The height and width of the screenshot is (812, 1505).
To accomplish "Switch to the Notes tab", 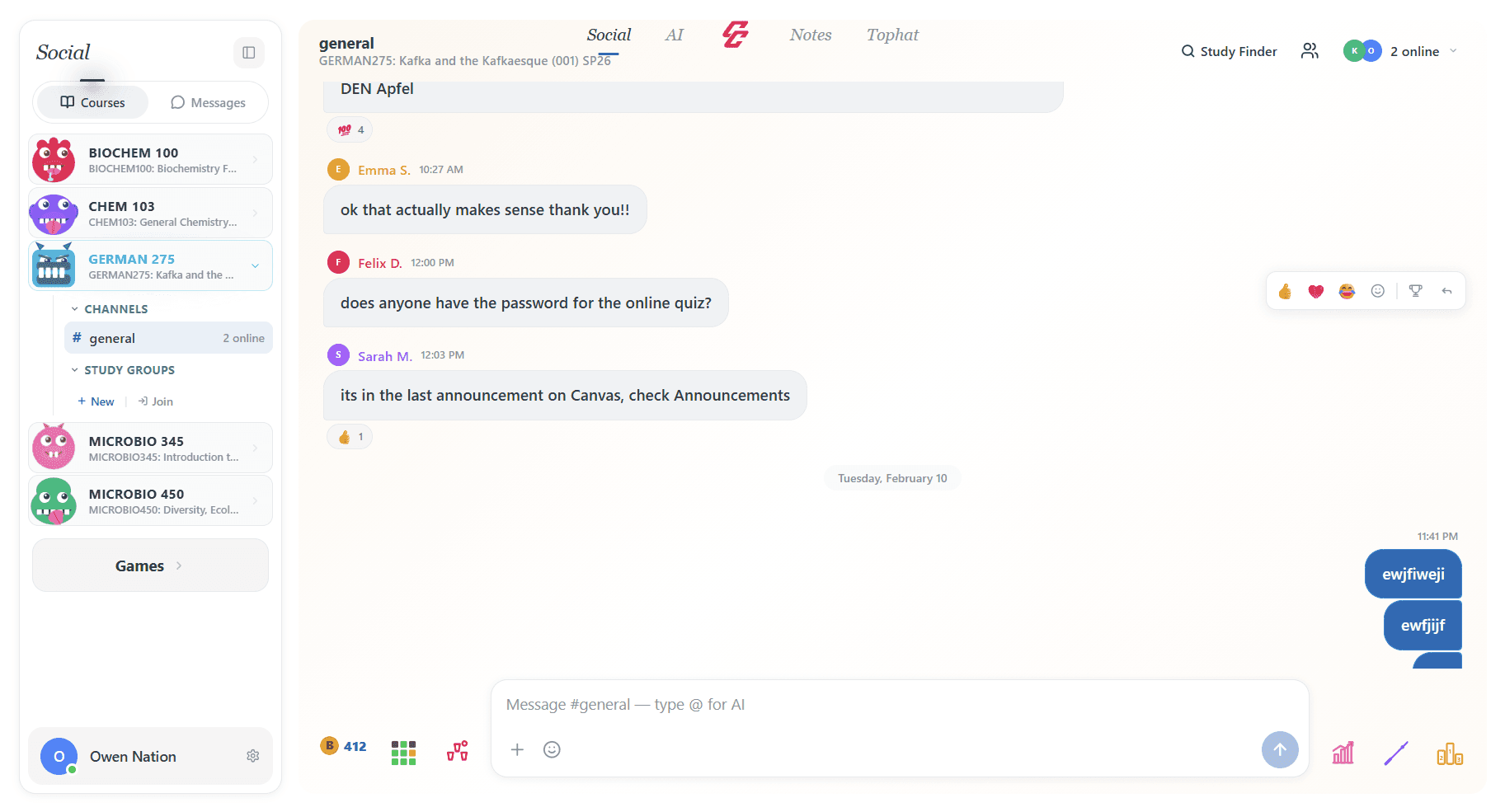I will point(810,35).
